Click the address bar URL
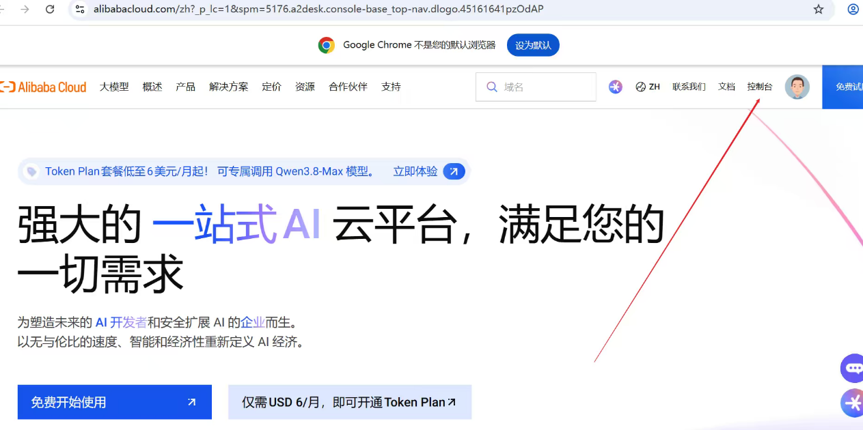This screenshot has height=430, width=863. (x=319, y=9)
